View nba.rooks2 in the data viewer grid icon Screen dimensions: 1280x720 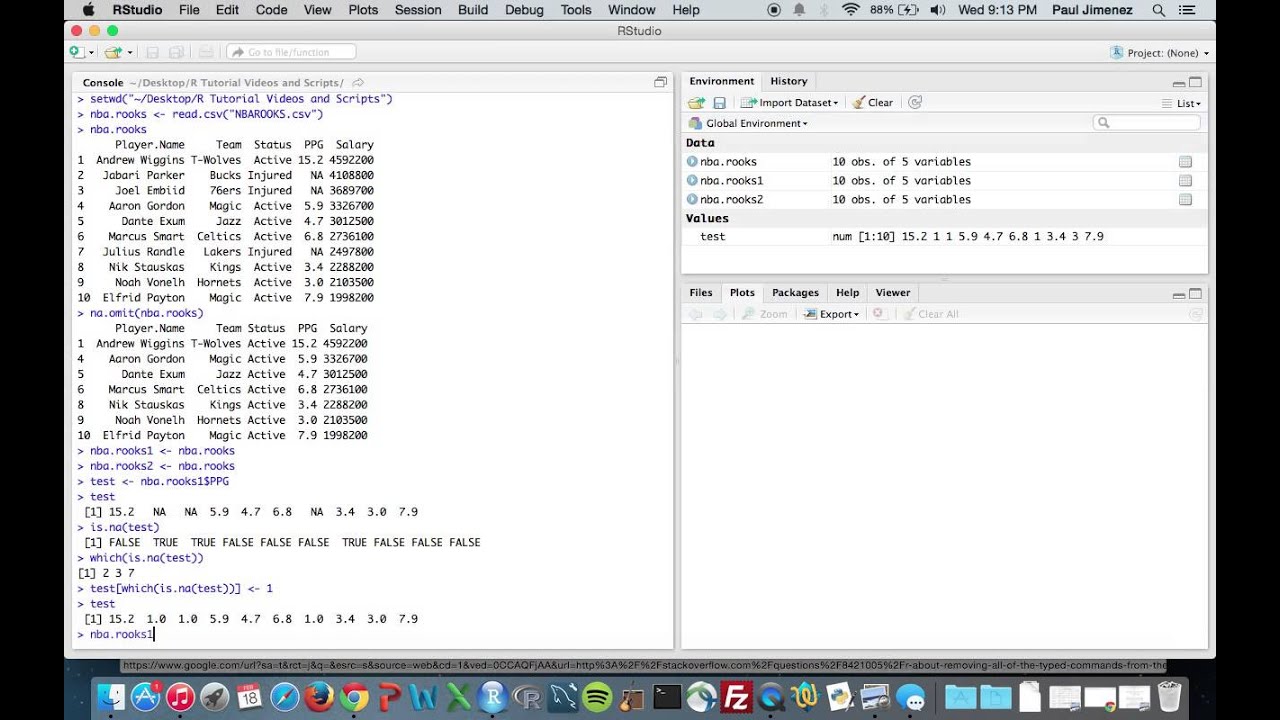pos(1185,200)
